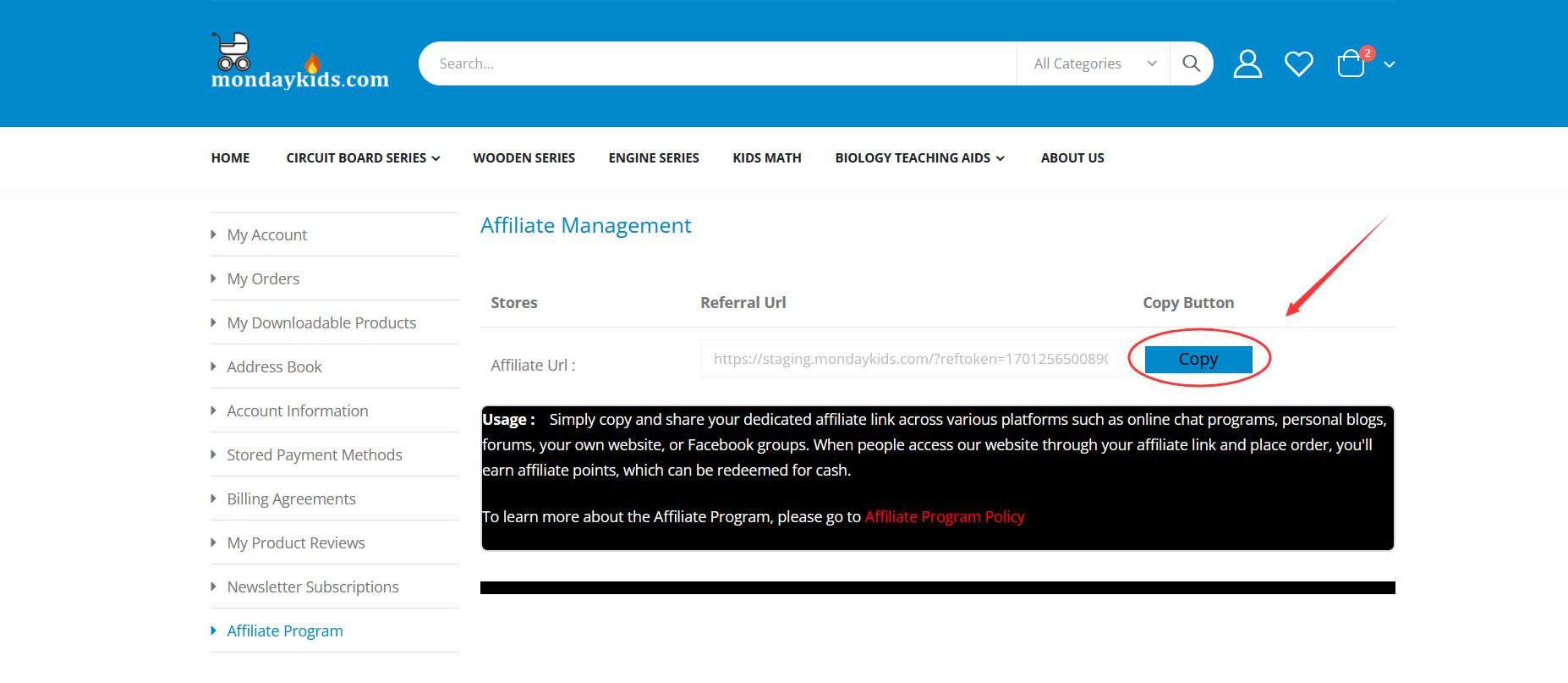Expand Biology Teaching Aids menu
Screen dimensions: 1568x683
coord(919,158)
